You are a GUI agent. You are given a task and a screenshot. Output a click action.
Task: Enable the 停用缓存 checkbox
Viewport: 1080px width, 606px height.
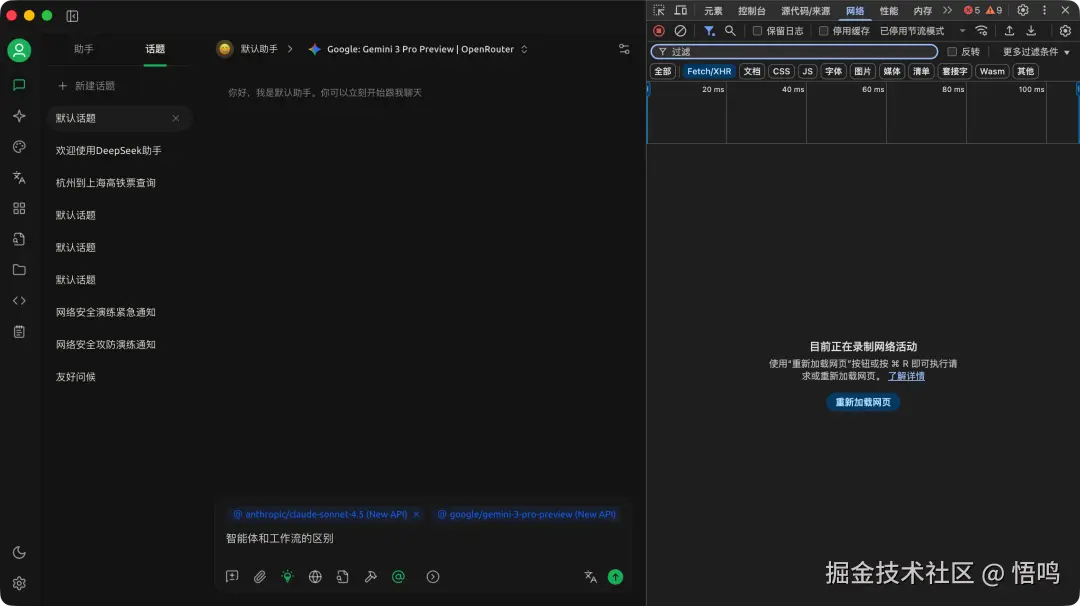coord(823,31)
